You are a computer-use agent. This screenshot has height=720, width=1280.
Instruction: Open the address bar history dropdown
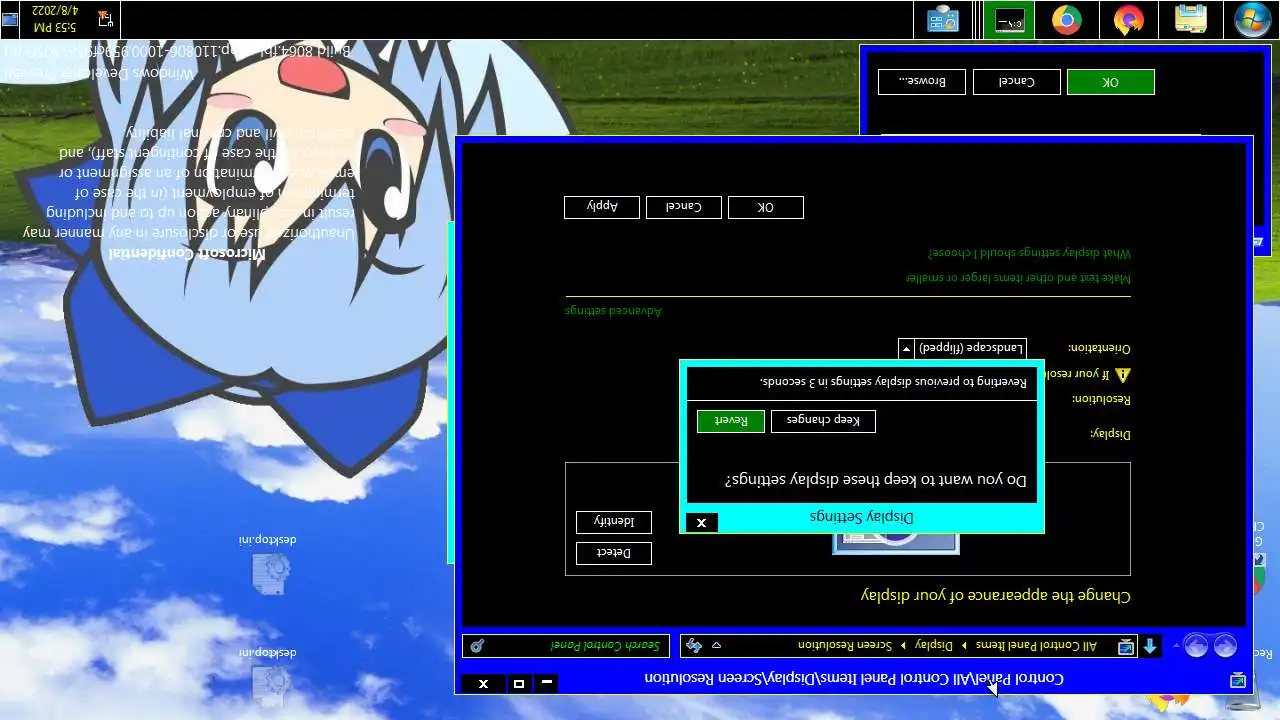point(717,646)
